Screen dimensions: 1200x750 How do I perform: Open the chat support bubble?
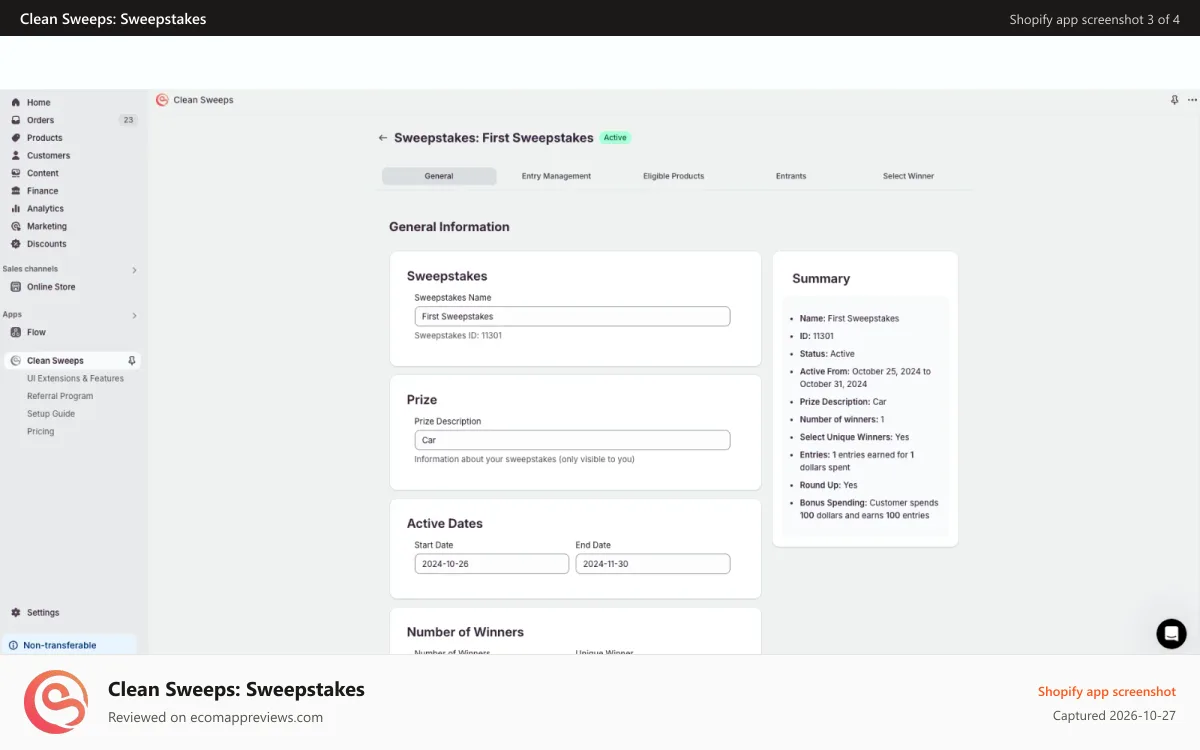(x=1171, y=633)
